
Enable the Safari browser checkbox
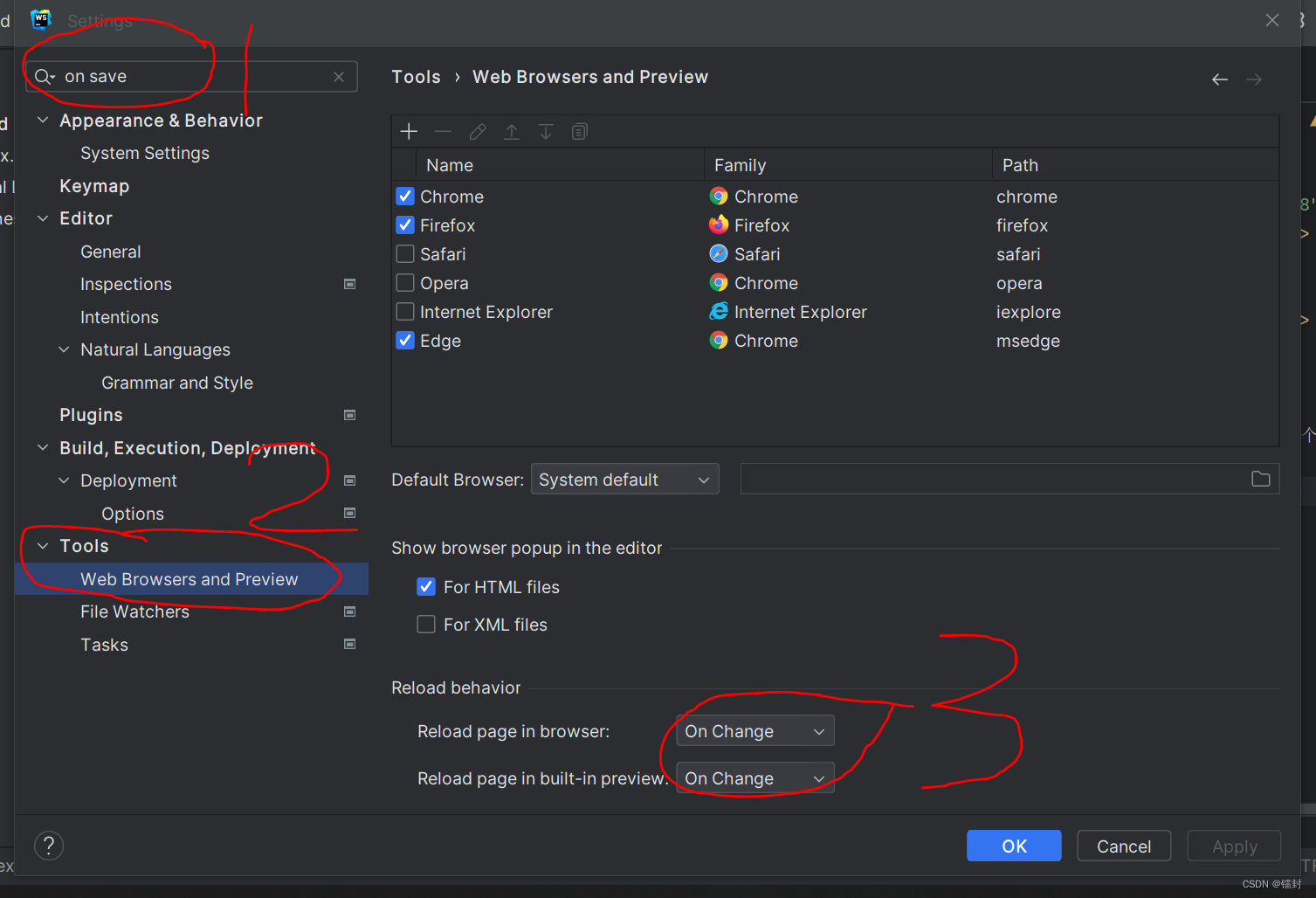404,253
